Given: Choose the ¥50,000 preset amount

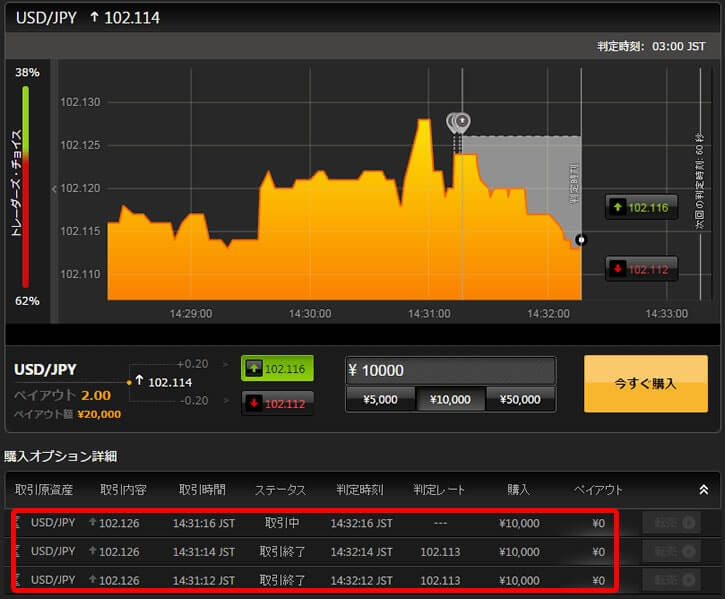Looking at the screenshot, I should pyautogui.click(x=521, y=399).
